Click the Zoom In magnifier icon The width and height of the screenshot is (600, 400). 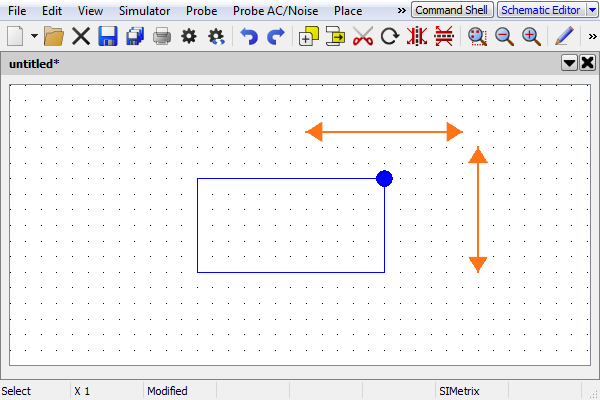pos(531,37)
